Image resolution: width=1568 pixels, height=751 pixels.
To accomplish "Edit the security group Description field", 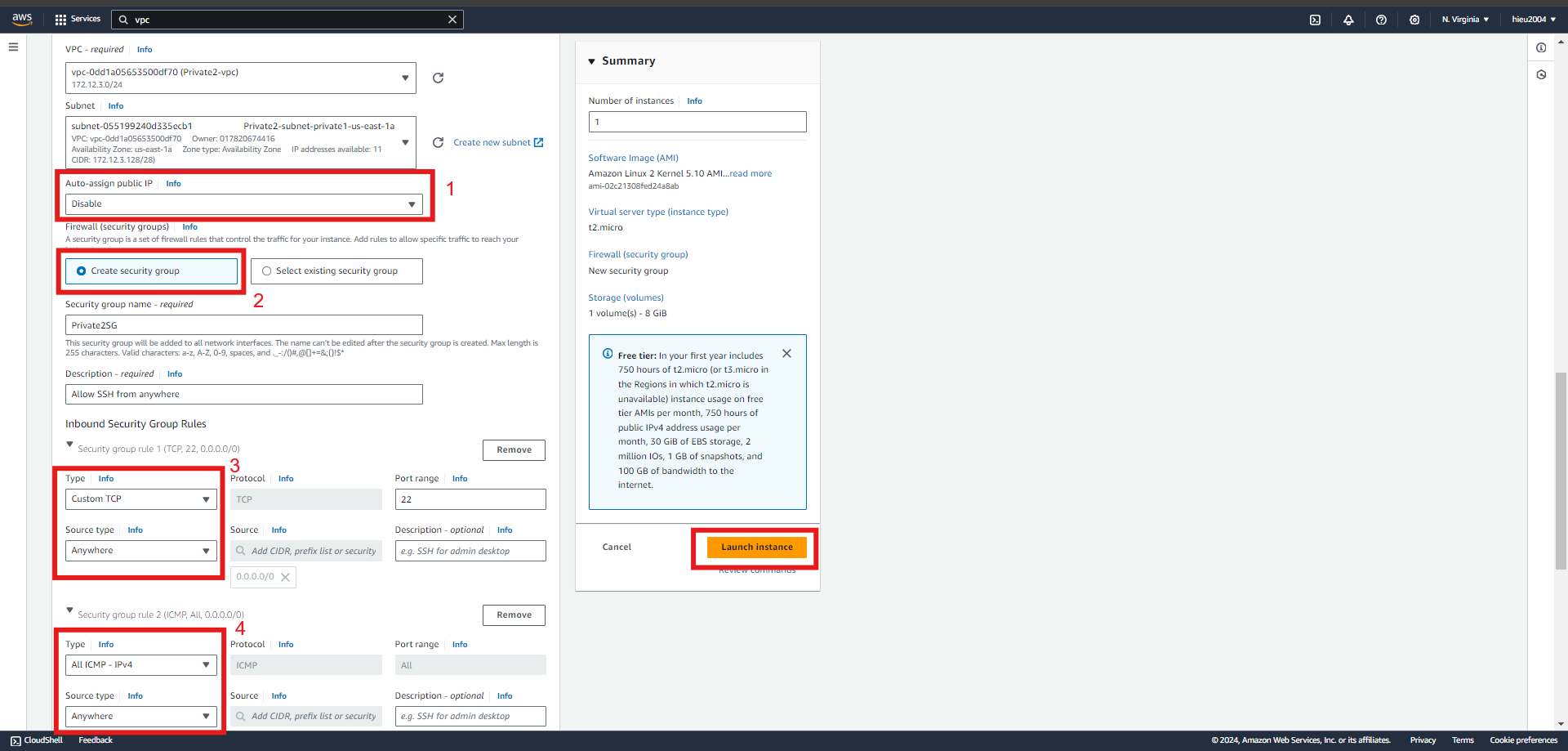I will point(244,395).
